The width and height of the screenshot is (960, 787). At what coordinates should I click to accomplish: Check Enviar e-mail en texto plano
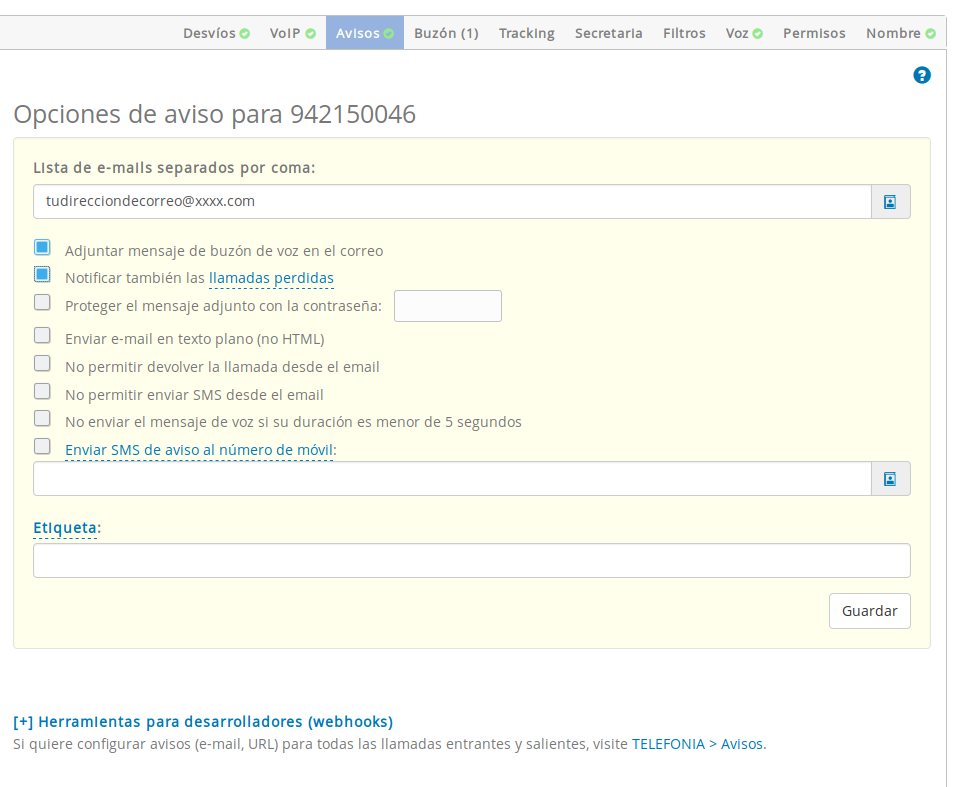42,335
